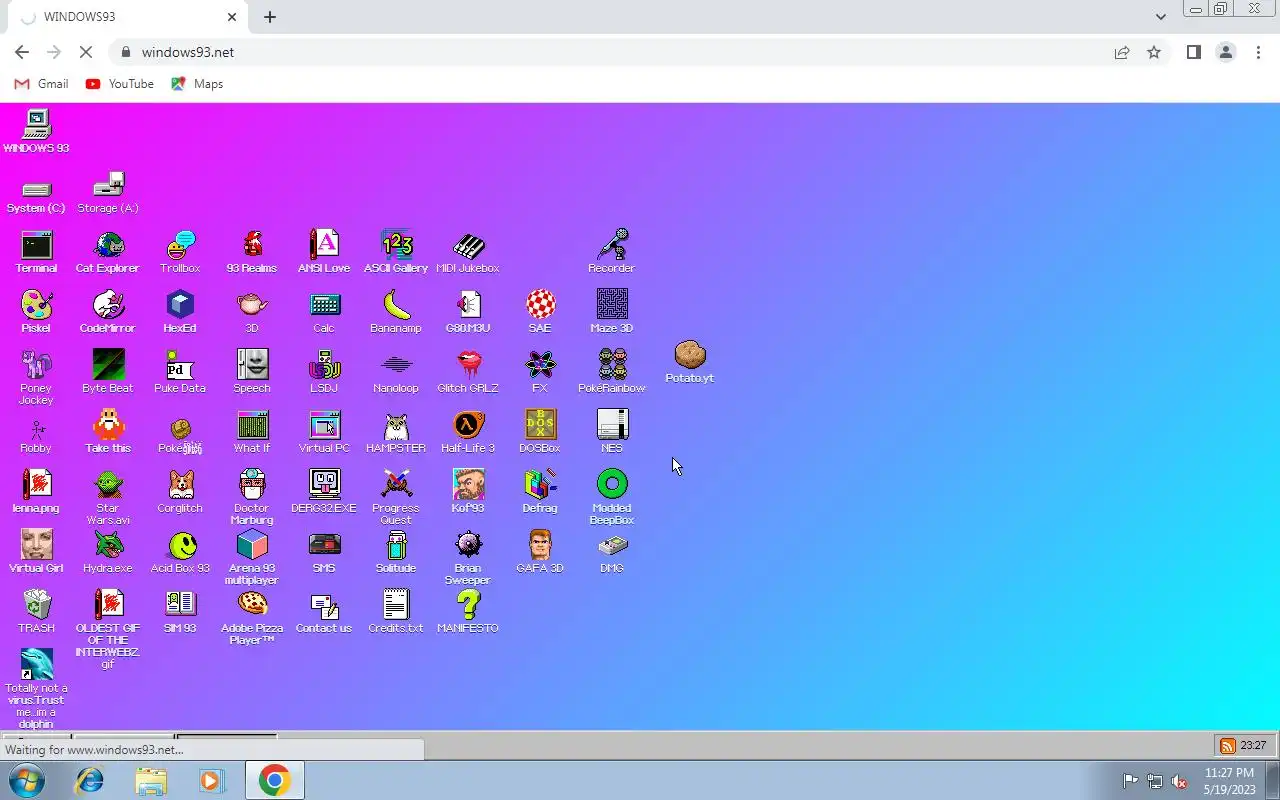
Task: Open the Trollbox chat icon
Action: tap(180, 251)
